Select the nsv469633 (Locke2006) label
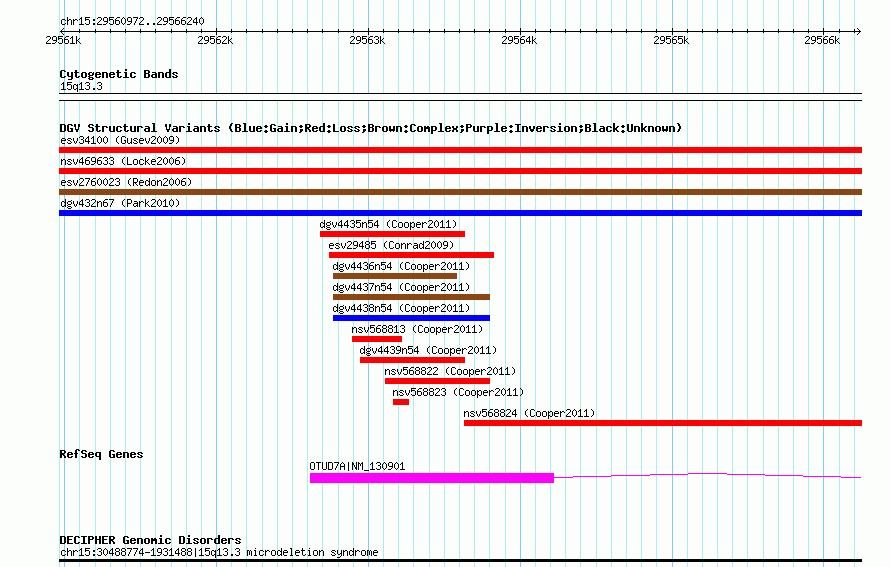The image size is (890, 567). (x=123, y=161)
